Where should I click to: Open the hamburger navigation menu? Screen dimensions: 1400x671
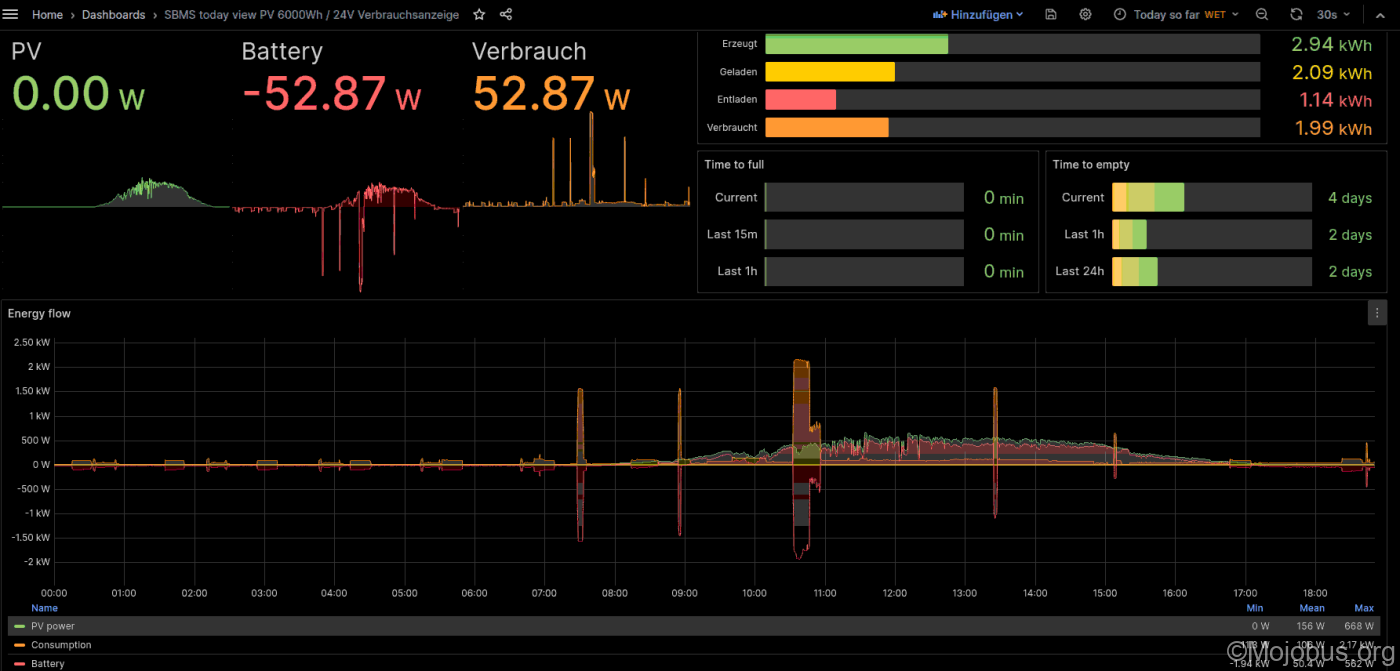click(x=11, y=15)
